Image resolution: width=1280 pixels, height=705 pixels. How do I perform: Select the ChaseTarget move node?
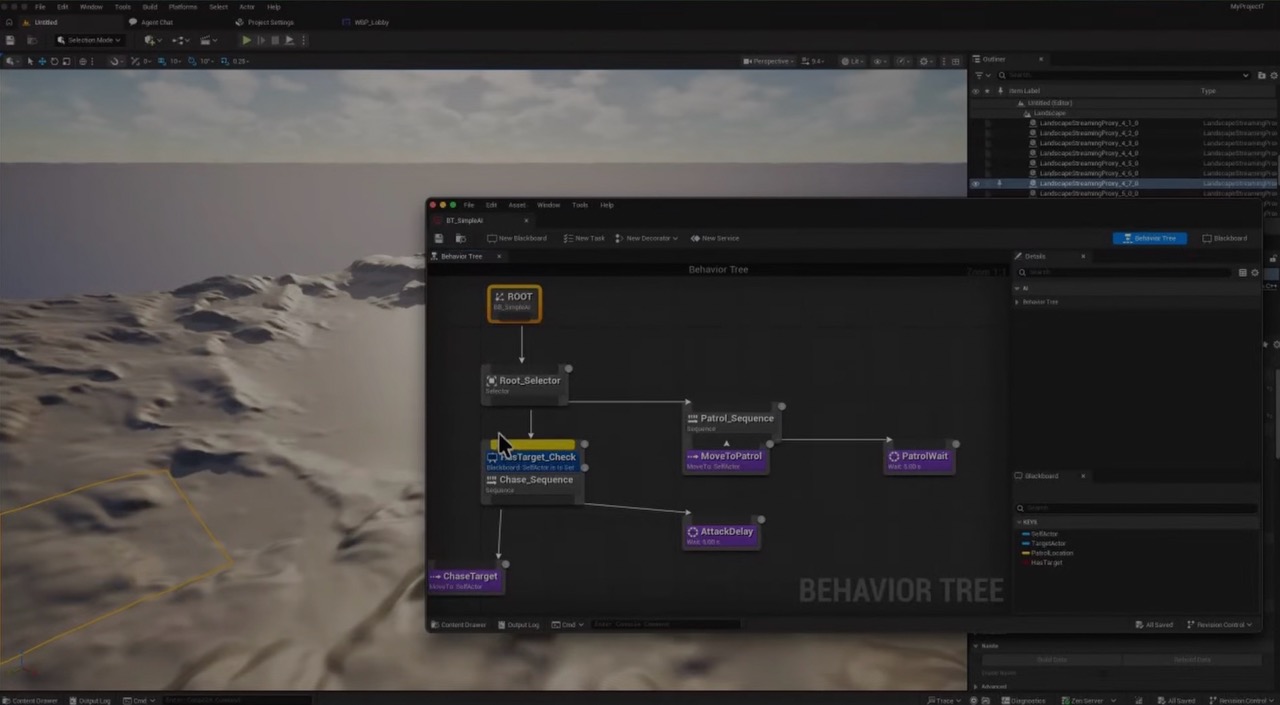coord(466,580)
